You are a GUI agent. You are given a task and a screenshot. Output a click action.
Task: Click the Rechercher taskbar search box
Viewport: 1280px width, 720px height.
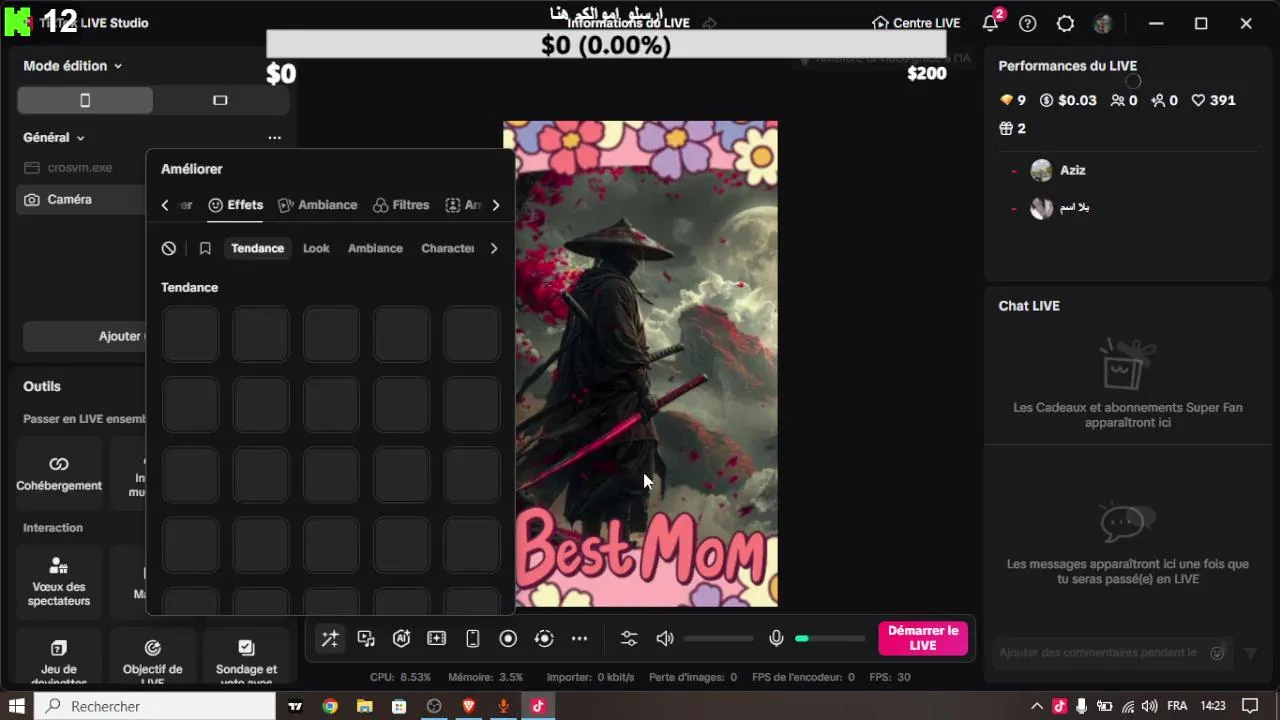tap(156, 706)
